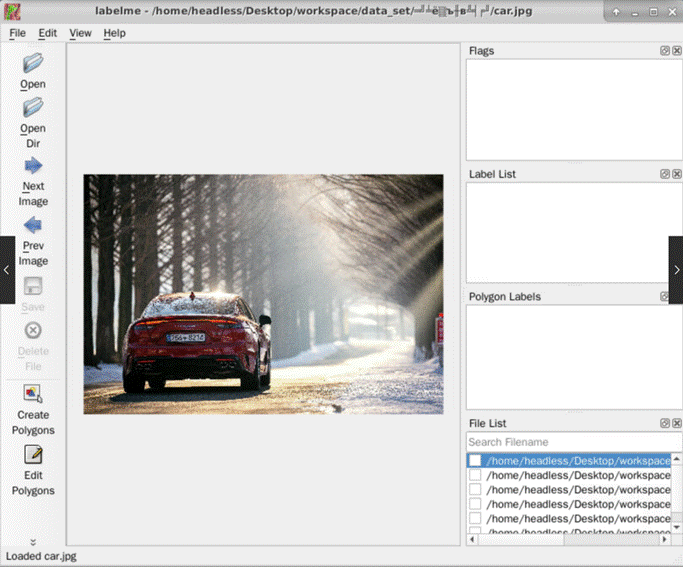Open the Help menu
683x567 pixels.
(115, 33)
